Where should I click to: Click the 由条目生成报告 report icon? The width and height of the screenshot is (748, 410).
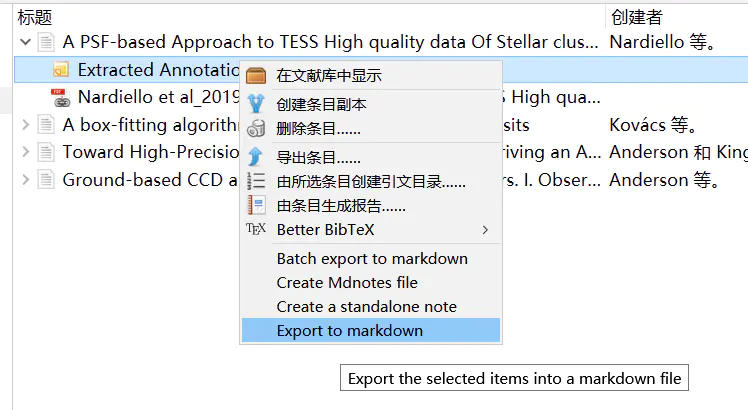click(256, 205)
